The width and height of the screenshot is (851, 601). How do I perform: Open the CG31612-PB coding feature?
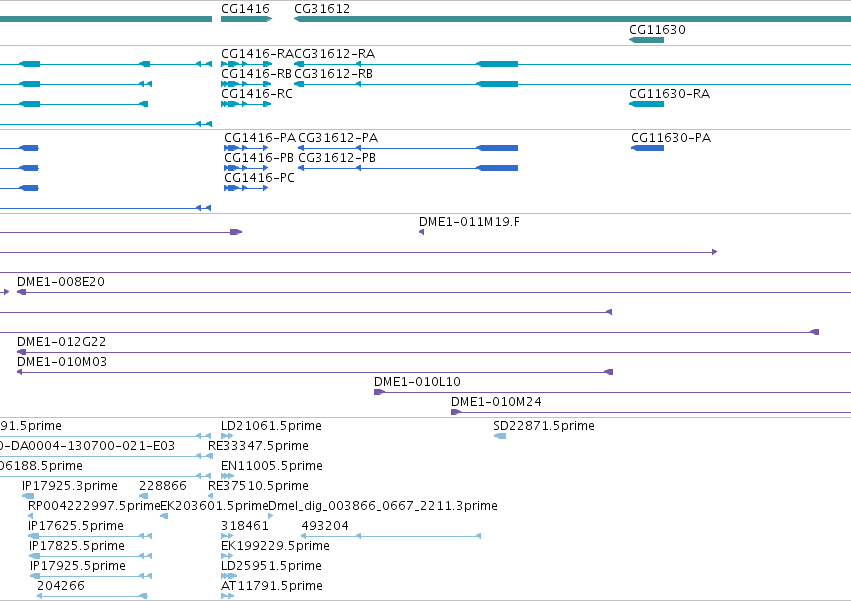[408, 168]
